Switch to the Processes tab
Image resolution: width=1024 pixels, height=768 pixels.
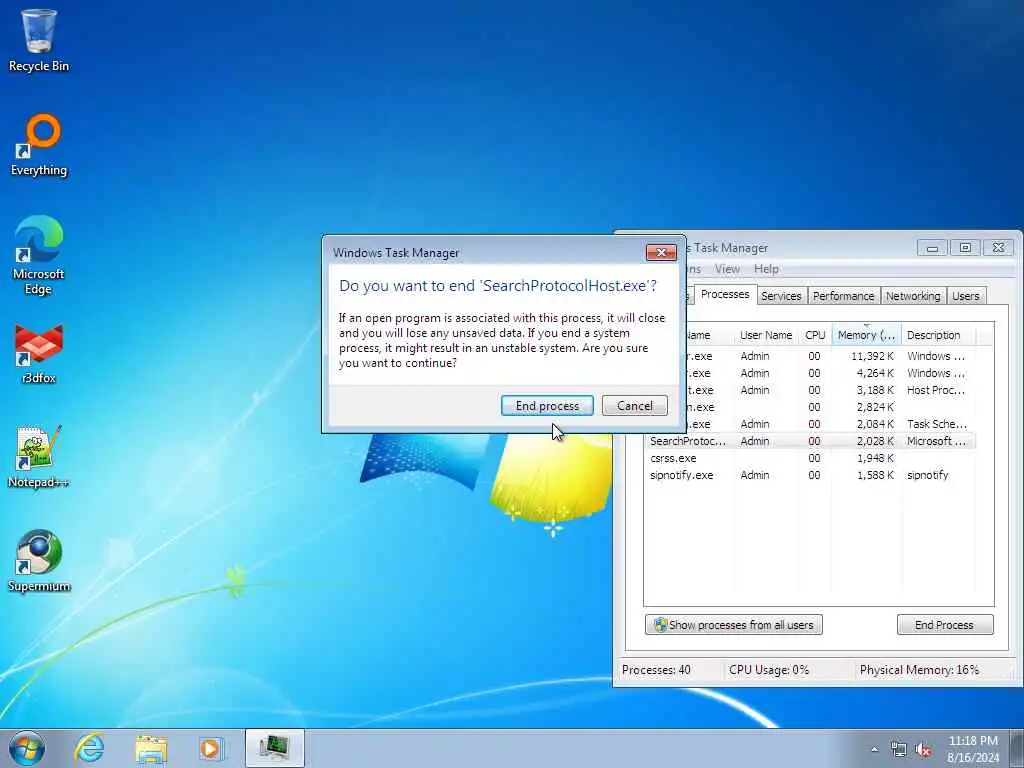tap(725, 295)
